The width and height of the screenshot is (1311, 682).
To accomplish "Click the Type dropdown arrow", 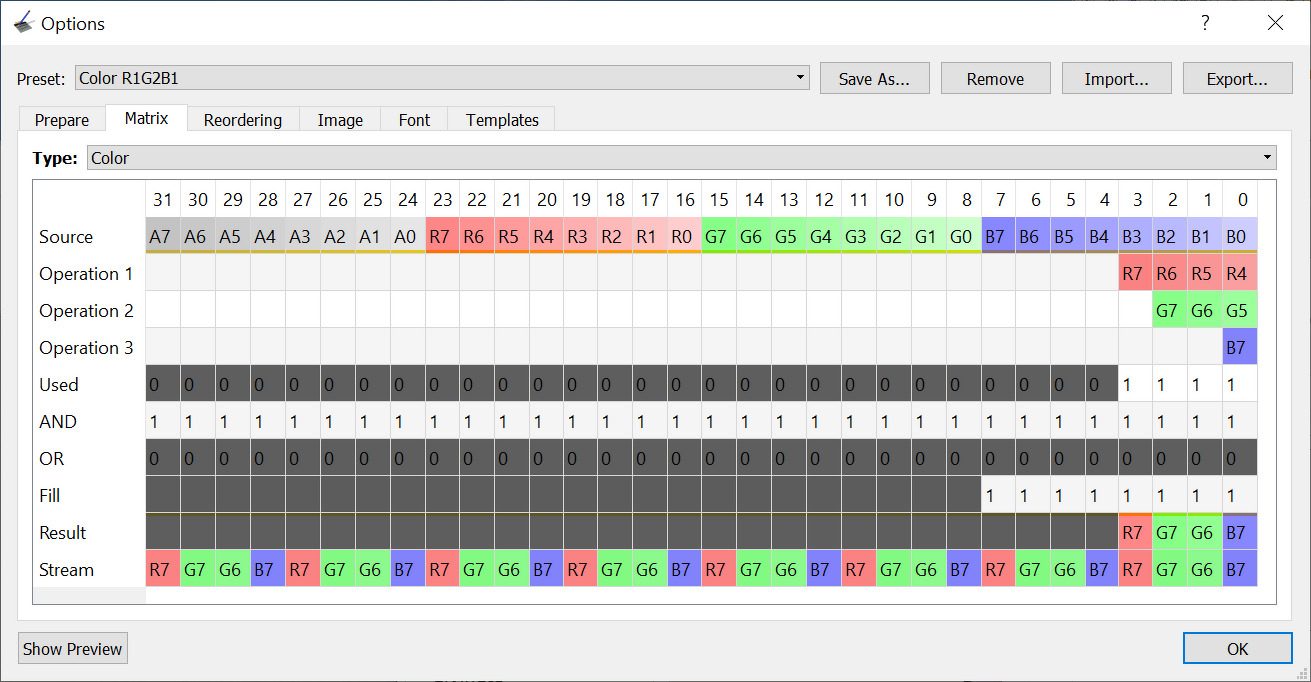I will click(x=1268, y=158).
